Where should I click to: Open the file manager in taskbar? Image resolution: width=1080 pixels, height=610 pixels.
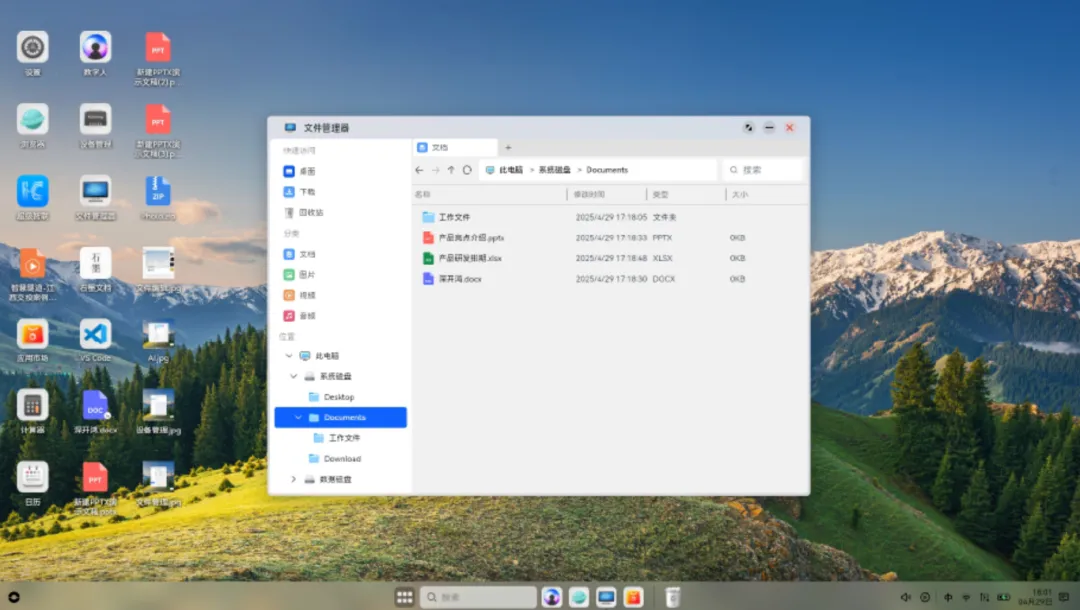(x=606, y=597)
